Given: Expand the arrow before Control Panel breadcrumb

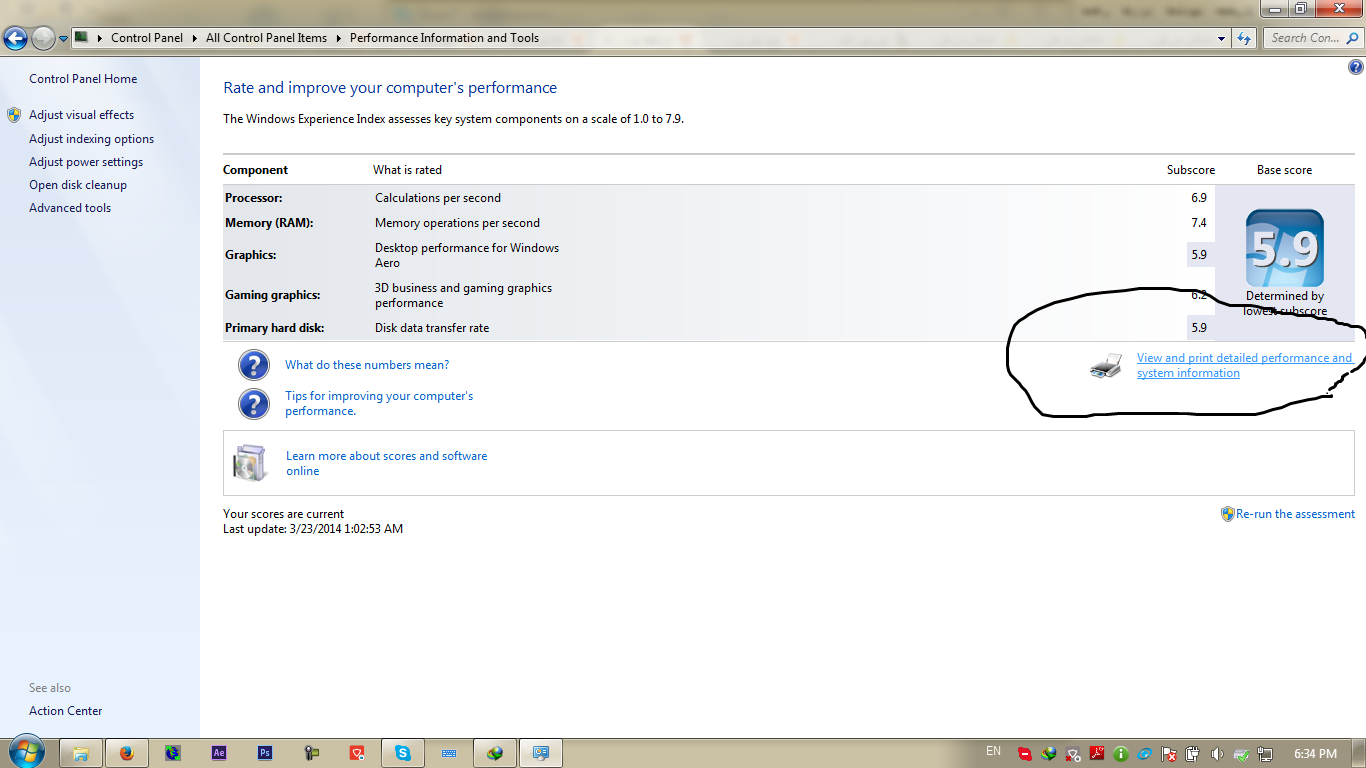Looking at the screenshot, I should click(100, 38).
